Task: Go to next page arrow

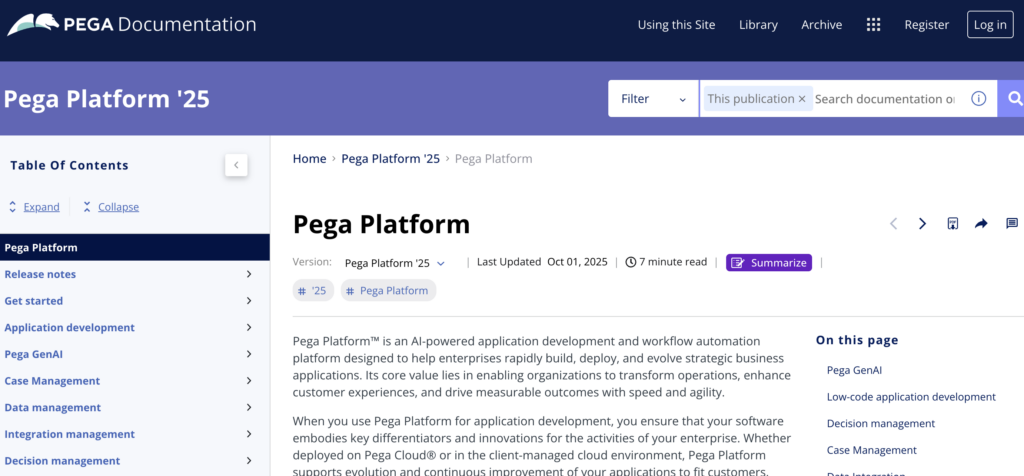Action: click(x=923, y=224)
